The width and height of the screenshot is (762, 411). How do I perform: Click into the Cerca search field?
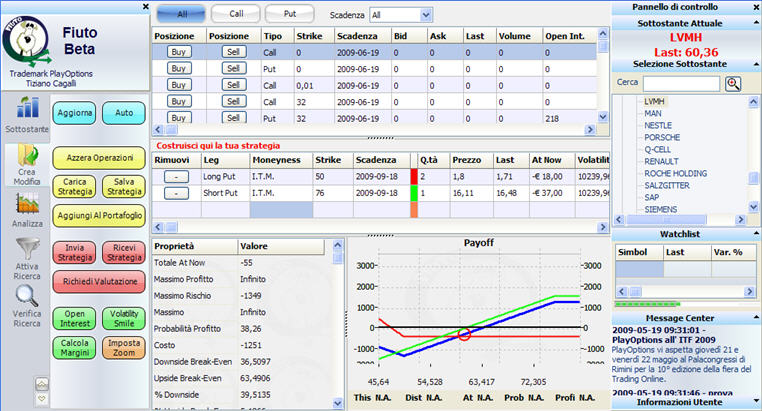coord(680,83)
